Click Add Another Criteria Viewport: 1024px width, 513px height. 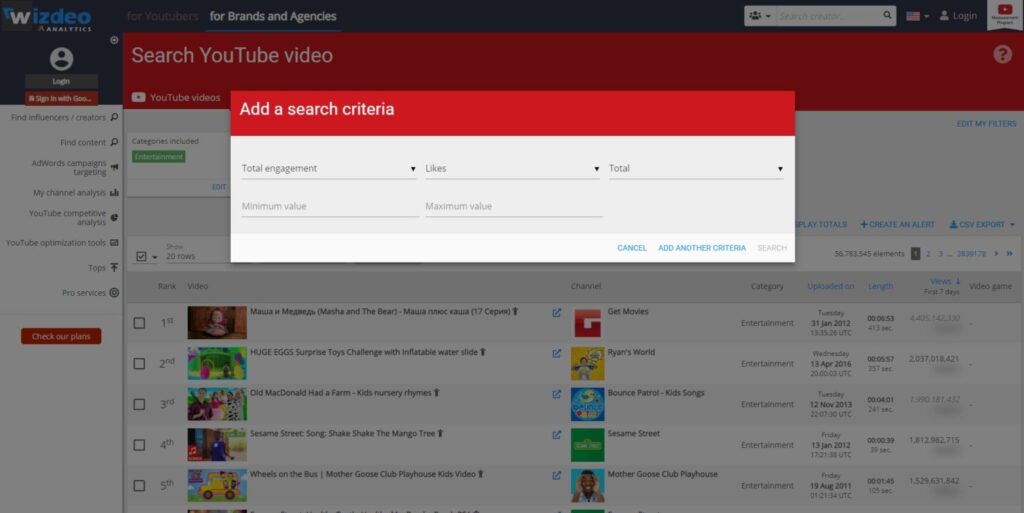[702, 248]
